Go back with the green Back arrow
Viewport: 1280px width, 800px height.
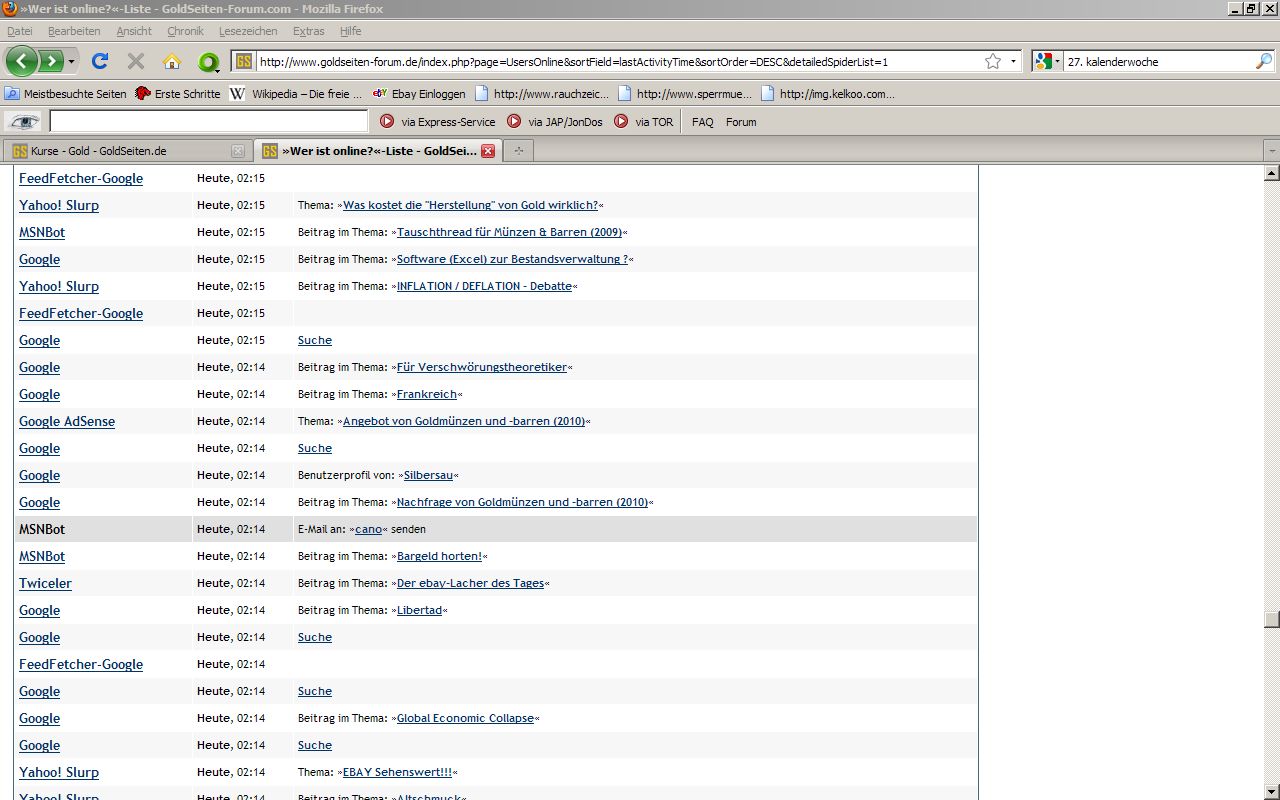click(x=22, y=61)
